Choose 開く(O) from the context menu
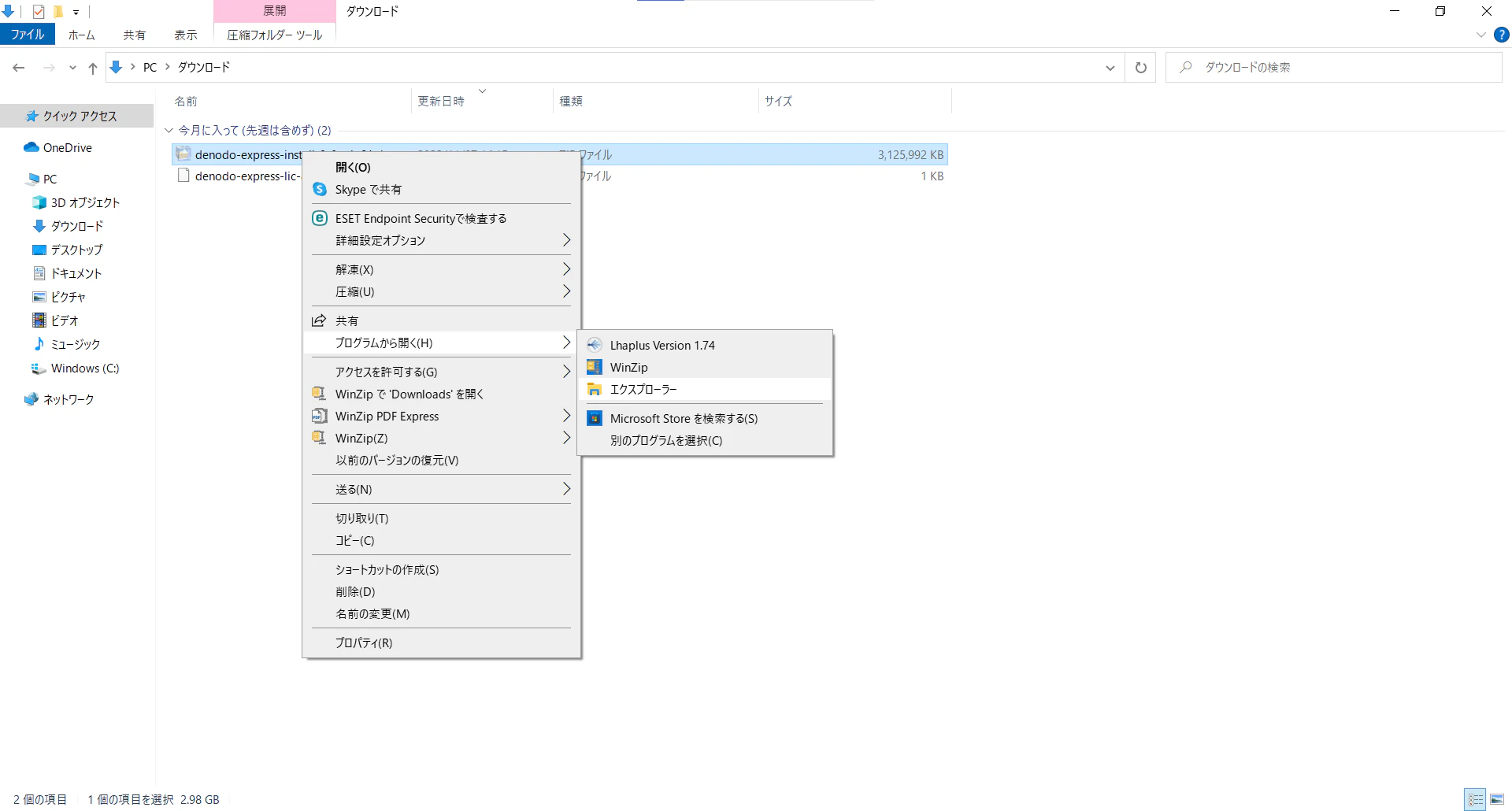 [x=441, y=167]
